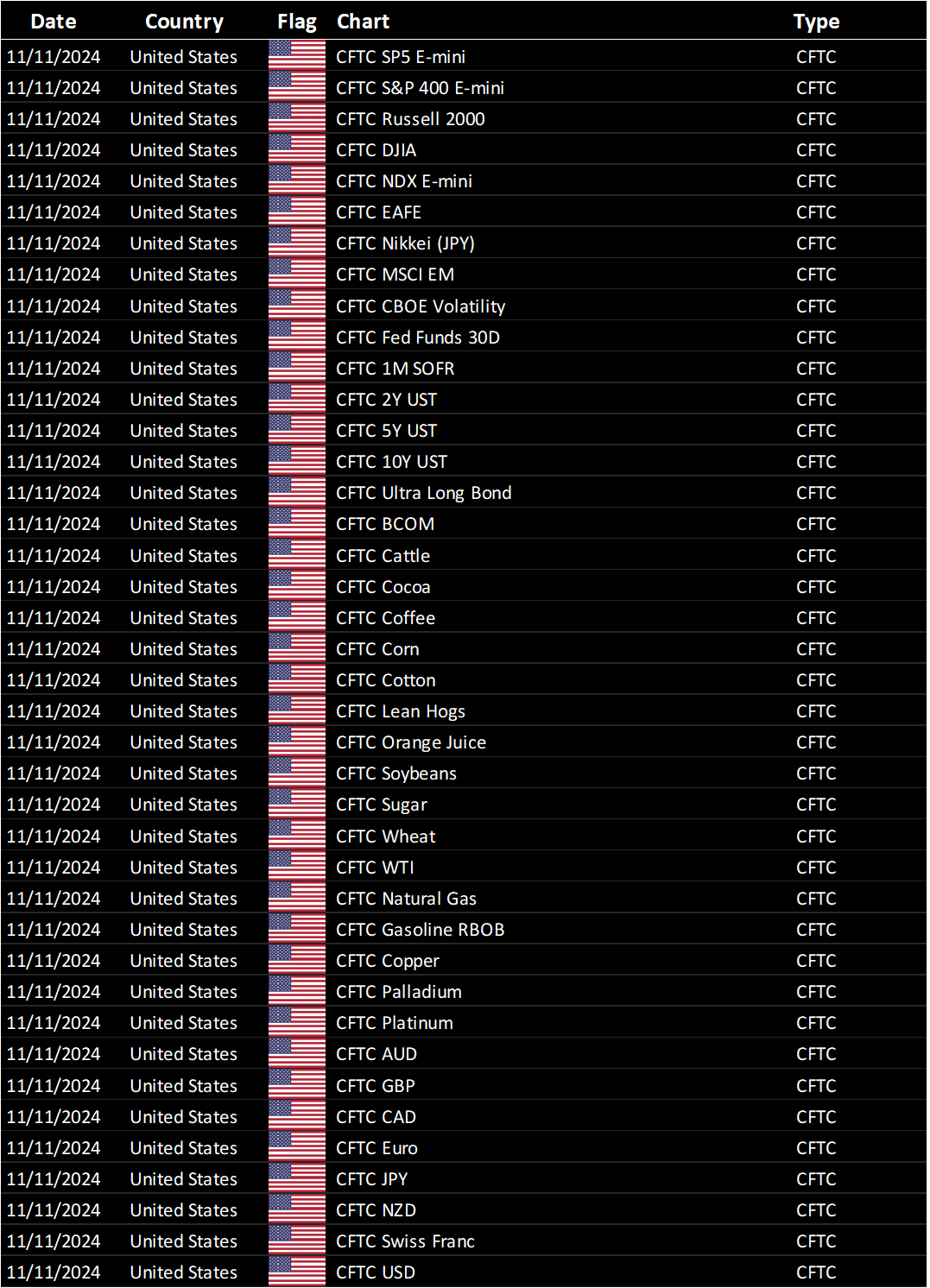Click the Type column header
The image size is (930, 1288).
coord(816,22)
